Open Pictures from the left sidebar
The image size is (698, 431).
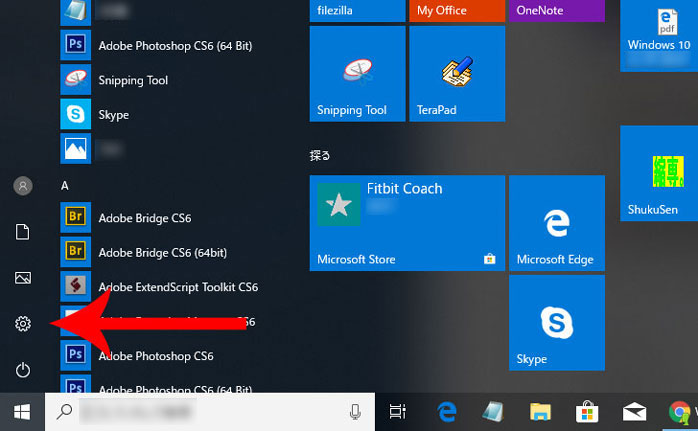click(x=23, y=278)
